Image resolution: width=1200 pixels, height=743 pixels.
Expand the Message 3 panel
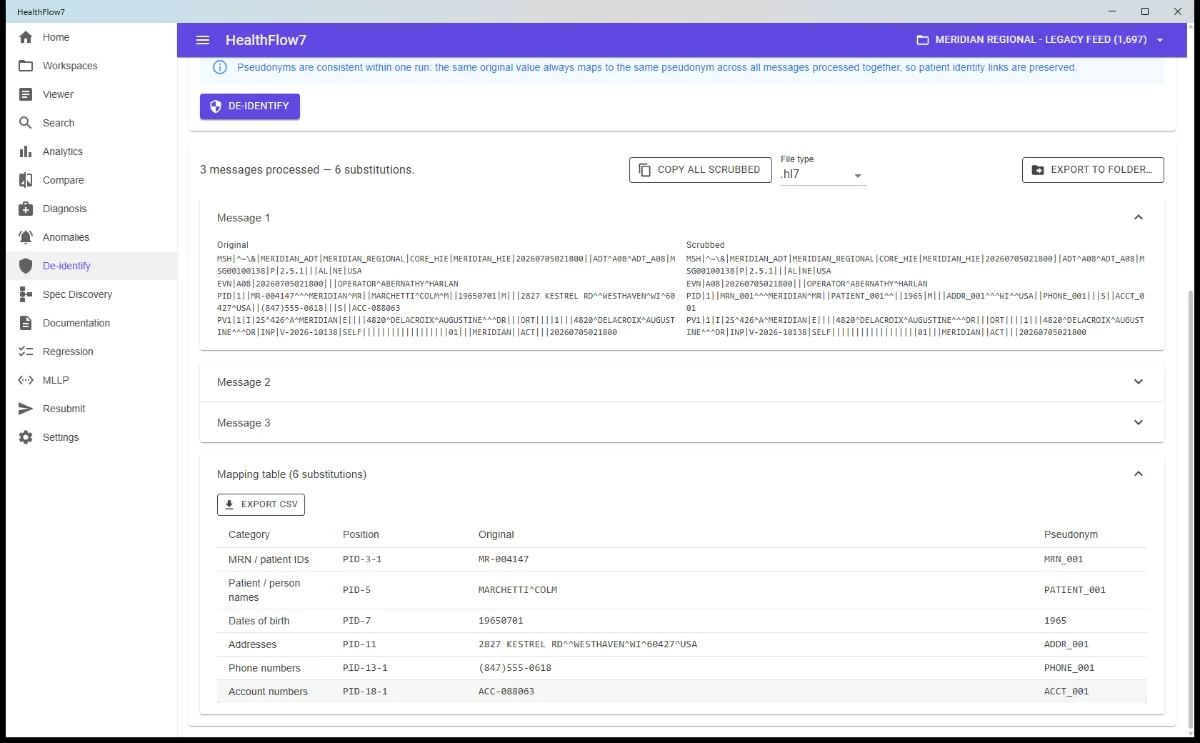tap(1138, 423)
